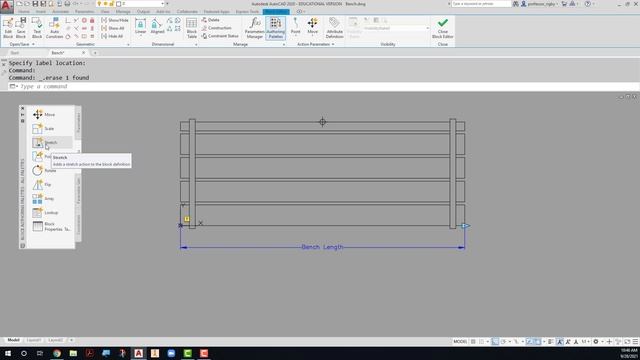Close the Bench drawing tab

click(84, 53)
